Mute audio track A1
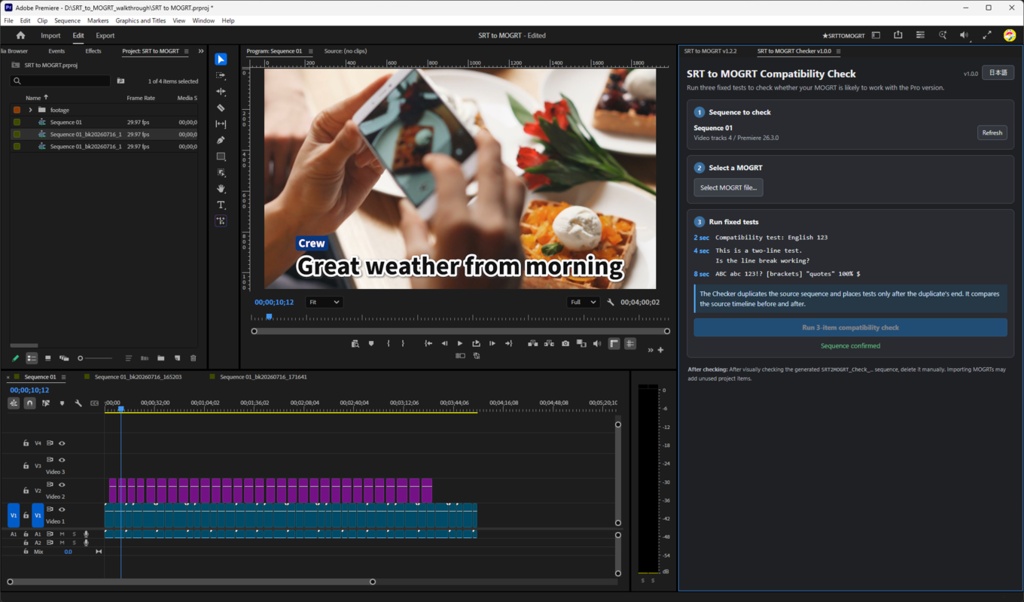The image size is (1024, 602). pyautogui.click(x=62, y=534)
